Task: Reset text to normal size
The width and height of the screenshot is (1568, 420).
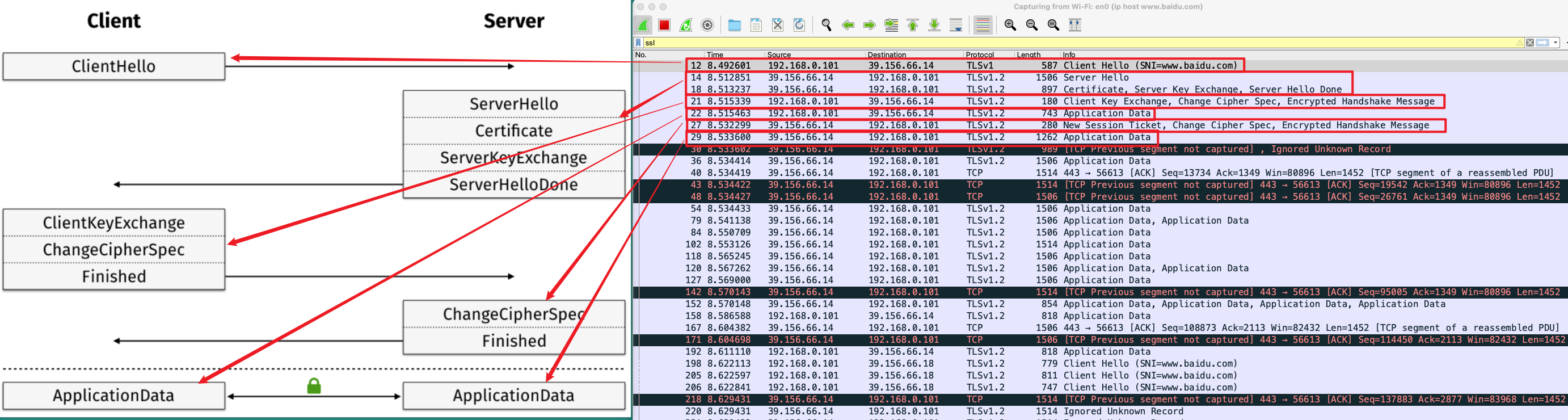Action: pyautogui.click(x=1053, y=25)
